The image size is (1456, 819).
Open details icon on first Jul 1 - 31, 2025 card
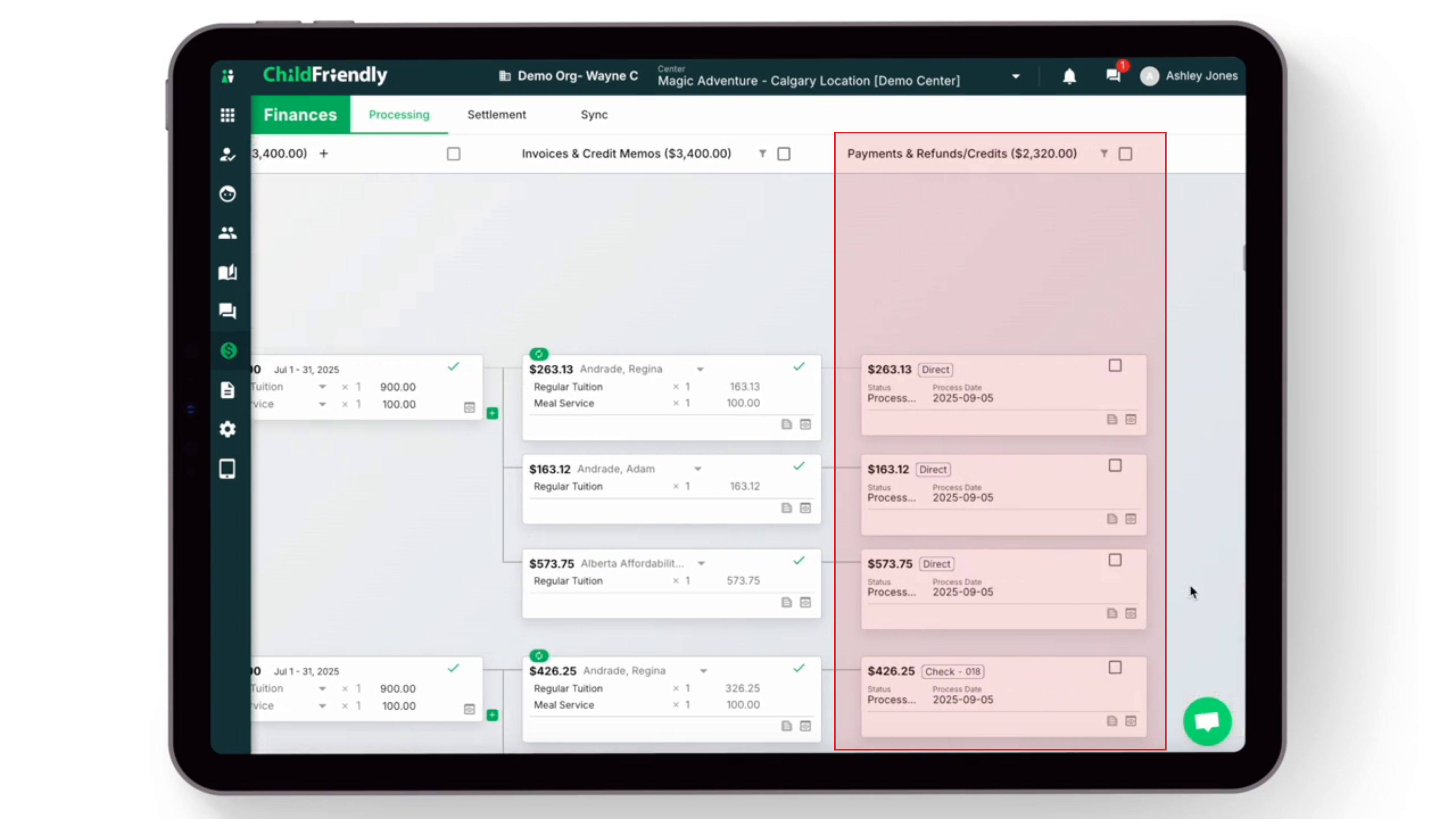point(469,407)
